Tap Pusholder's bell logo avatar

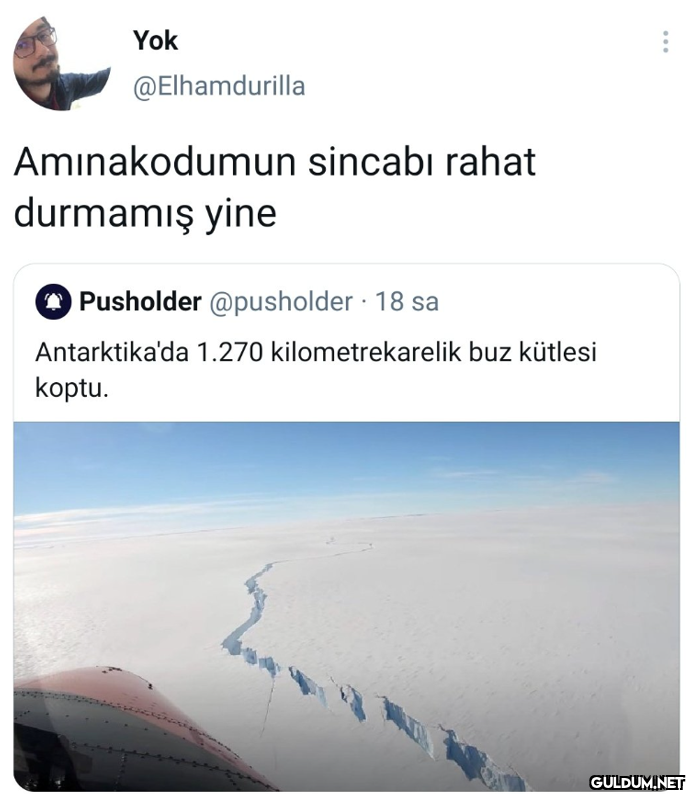[53, 301]
